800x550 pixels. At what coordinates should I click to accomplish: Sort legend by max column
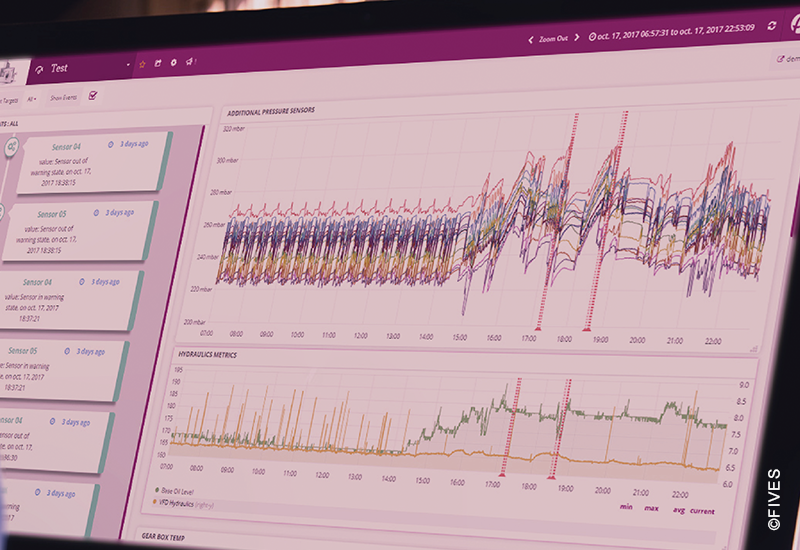pyautogui.click(x=652, y=508)
